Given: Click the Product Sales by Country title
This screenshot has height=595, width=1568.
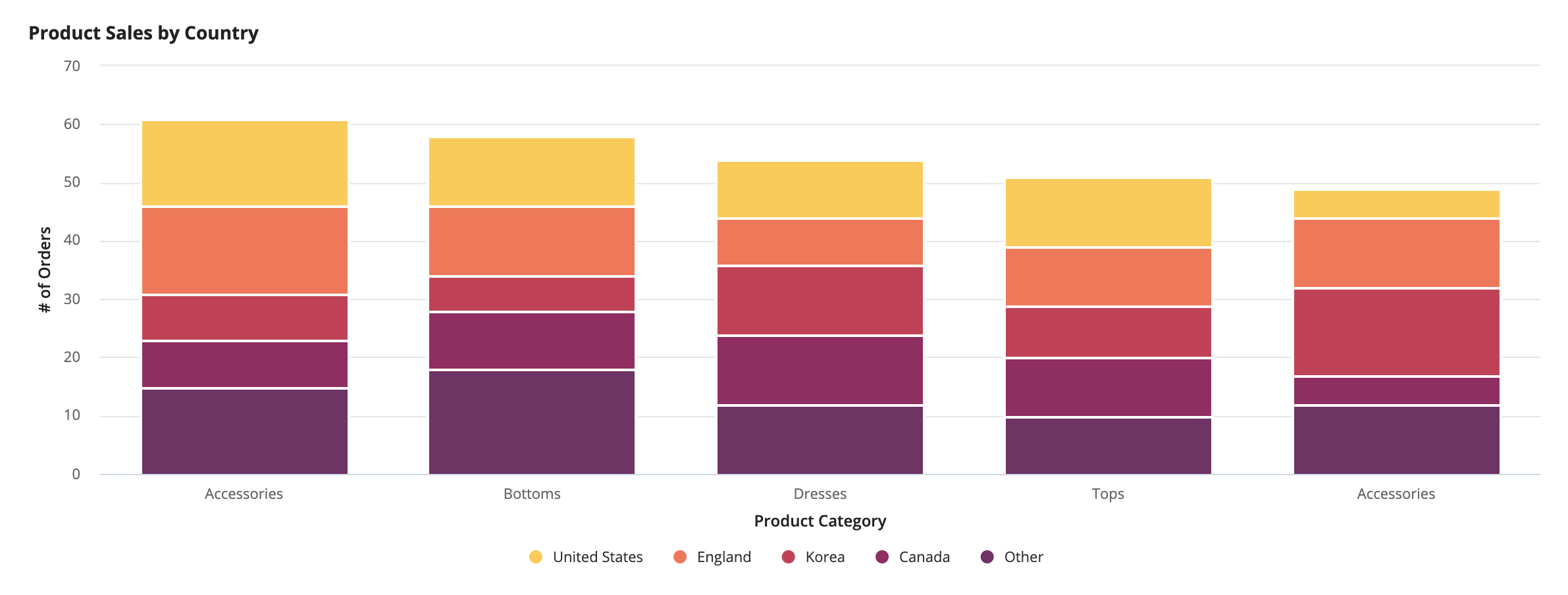Looking at the screenshot, I should click(x=144, y=33).
